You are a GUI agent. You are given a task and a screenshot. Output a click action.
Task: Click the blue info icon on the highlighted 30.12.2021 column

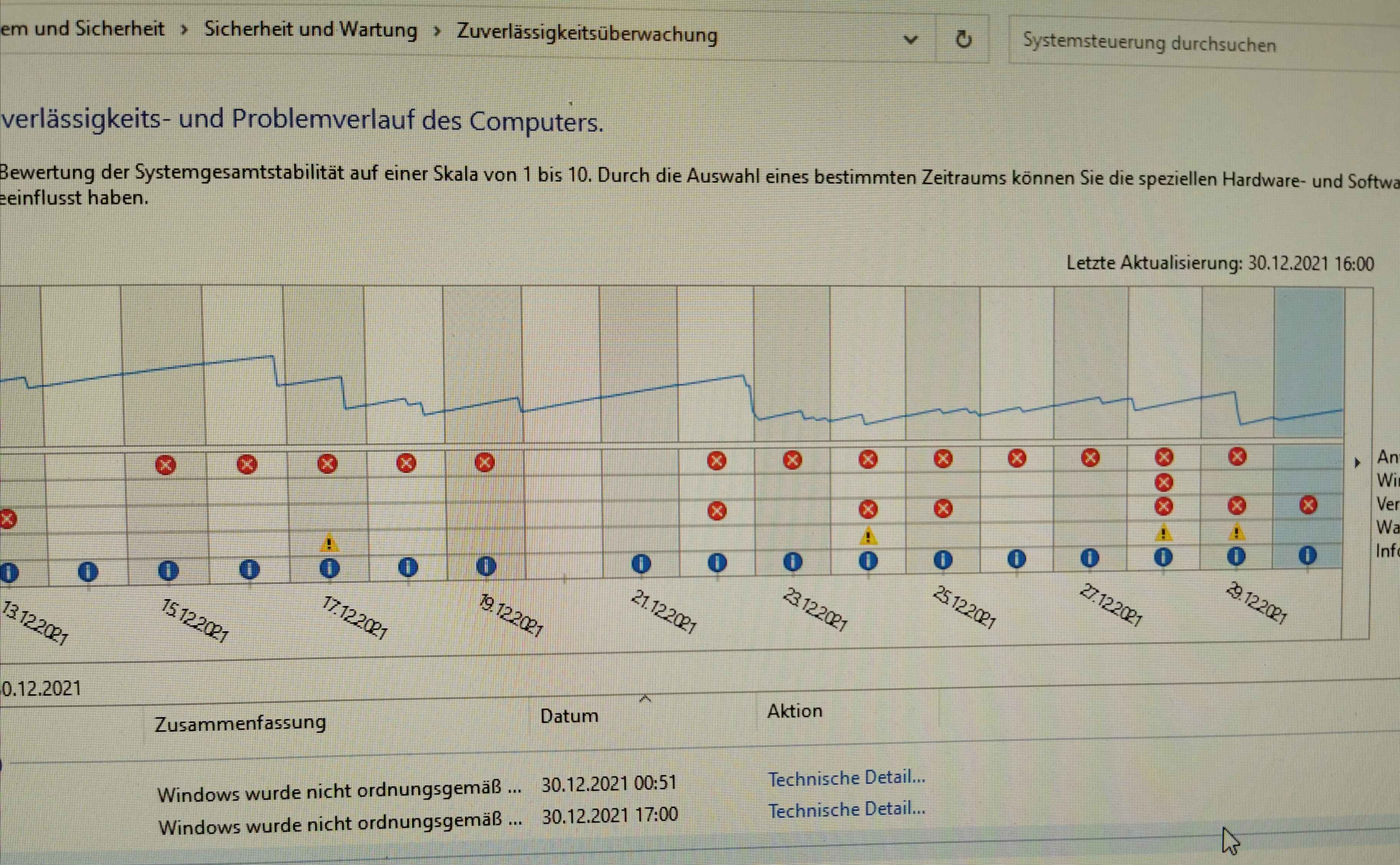(1308, 555)
